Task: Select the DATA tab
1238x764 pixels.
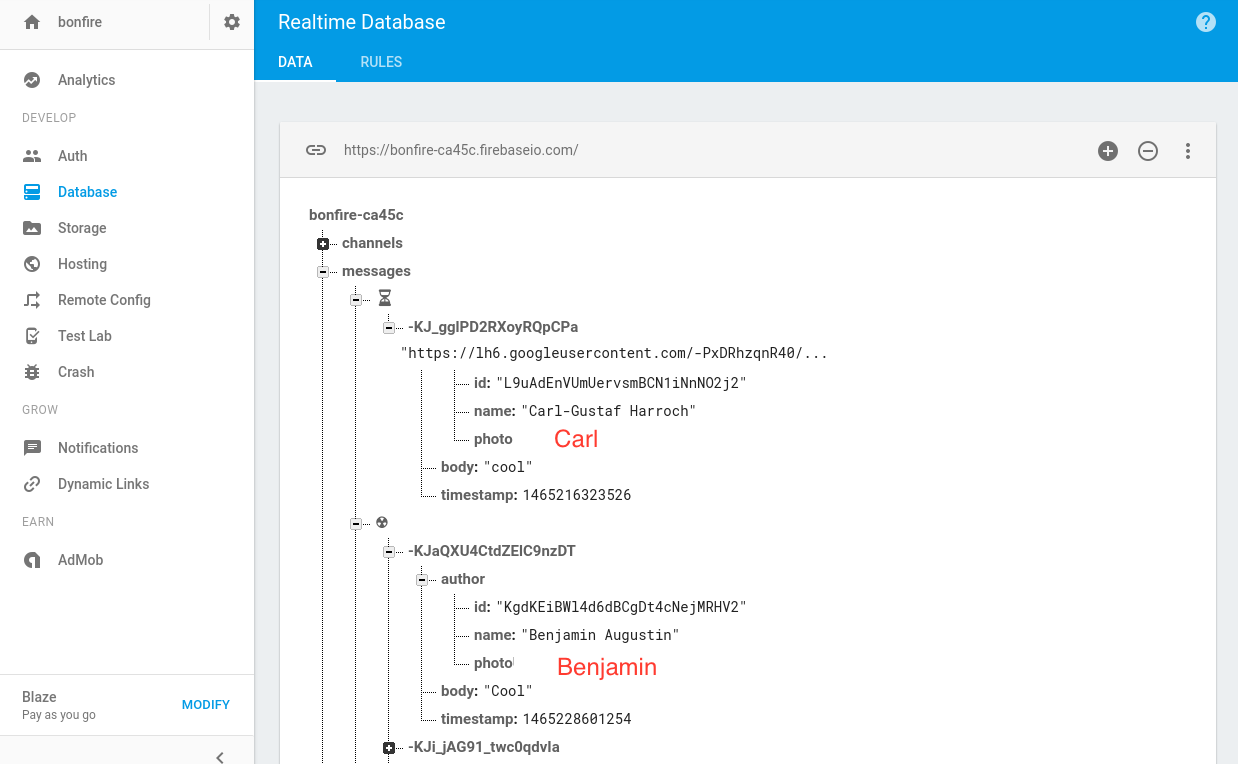Action: [295, 62]
